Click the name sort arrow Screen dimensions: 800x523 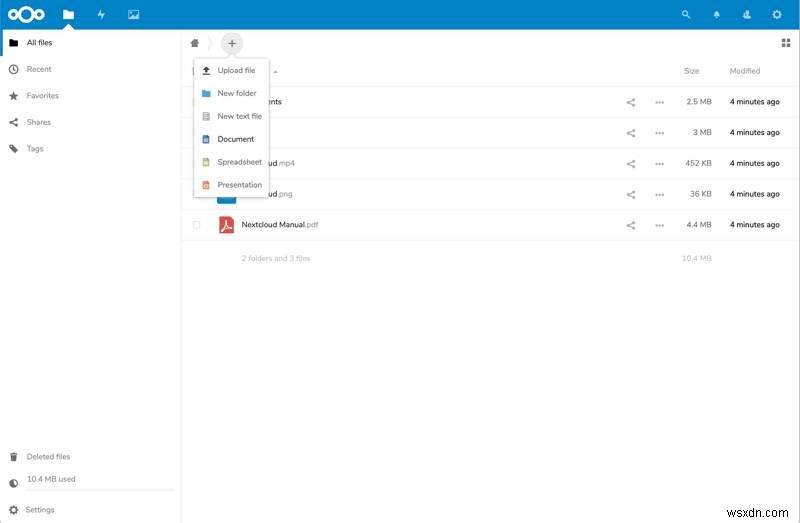276,72
